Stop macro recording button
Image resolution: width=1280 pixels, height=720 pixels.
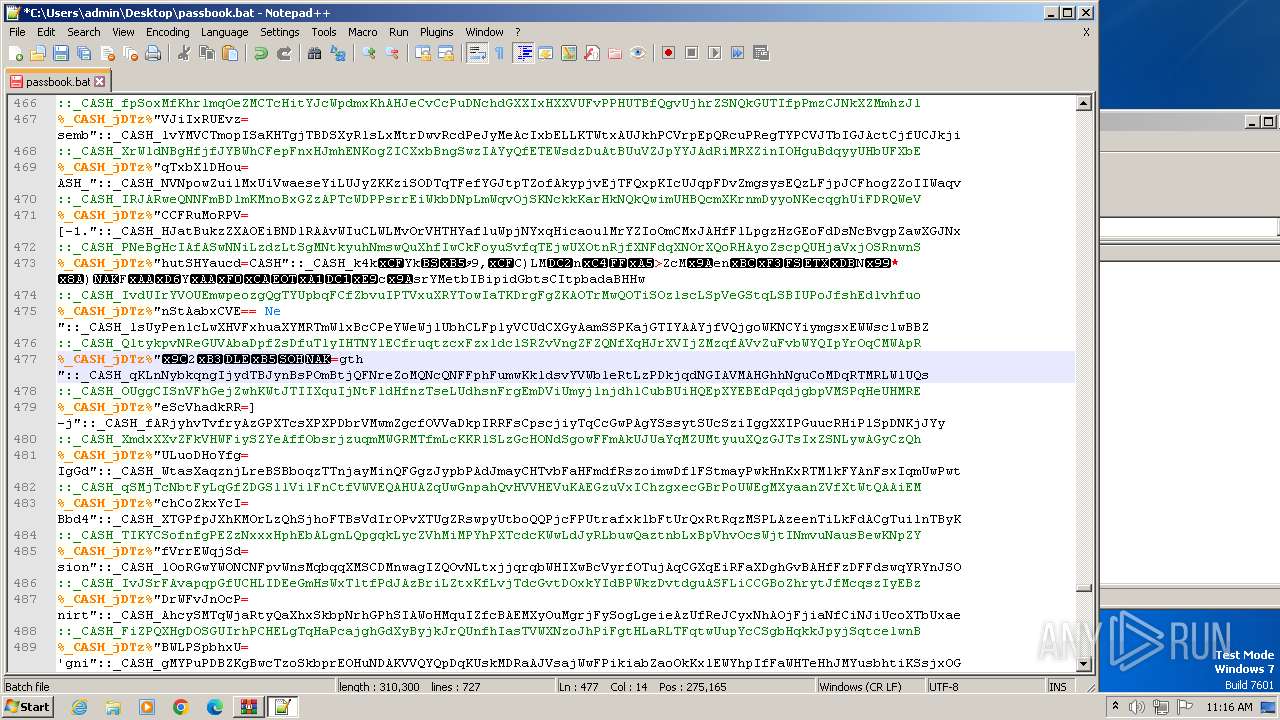691,53
